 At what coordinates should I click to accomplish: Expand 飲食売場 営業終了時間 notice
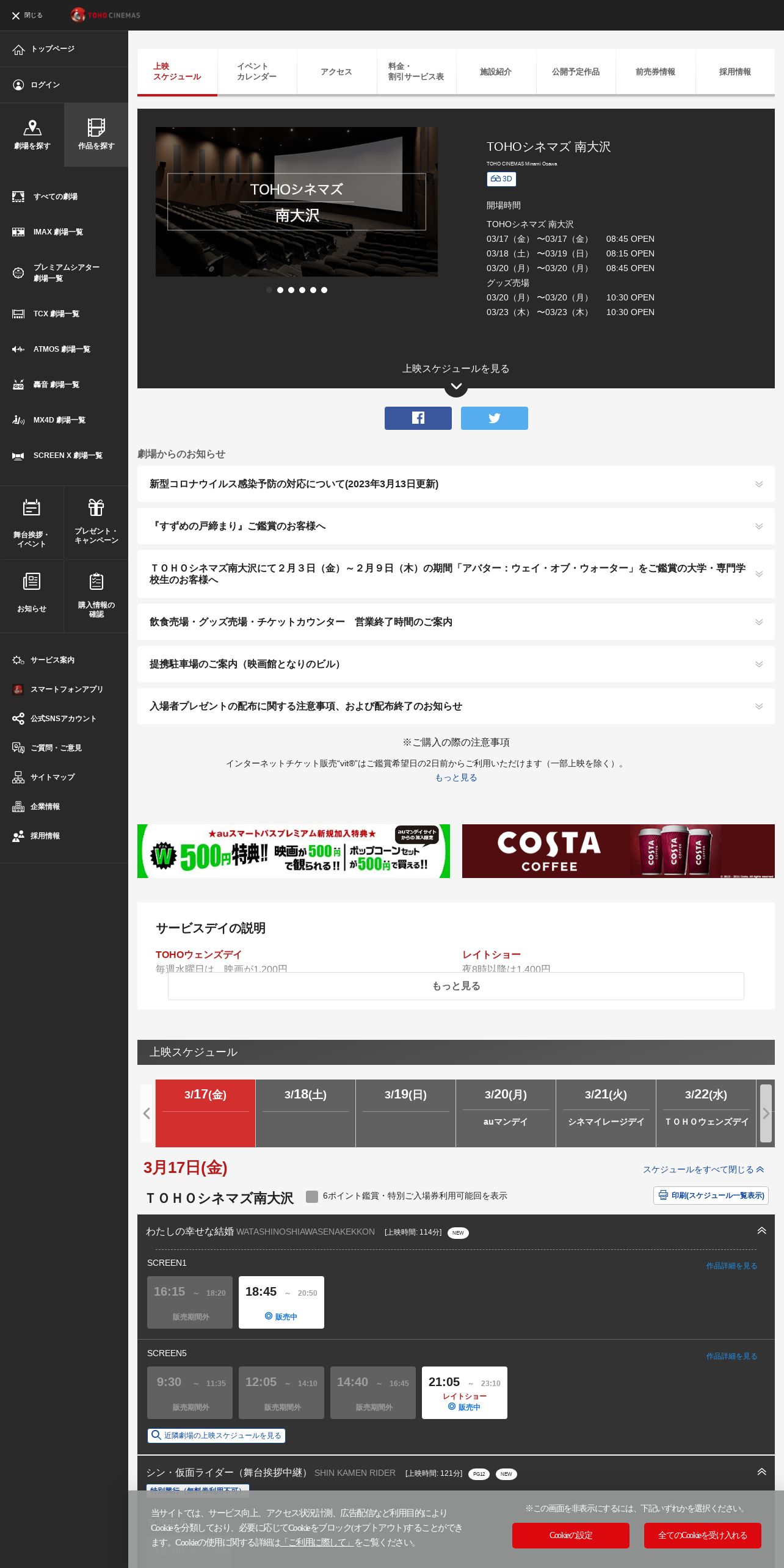coord(456,622)
